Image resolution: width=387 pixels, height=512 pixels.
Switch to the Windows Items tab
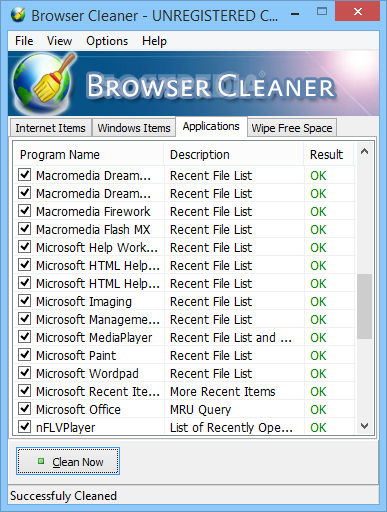(134, 128)
